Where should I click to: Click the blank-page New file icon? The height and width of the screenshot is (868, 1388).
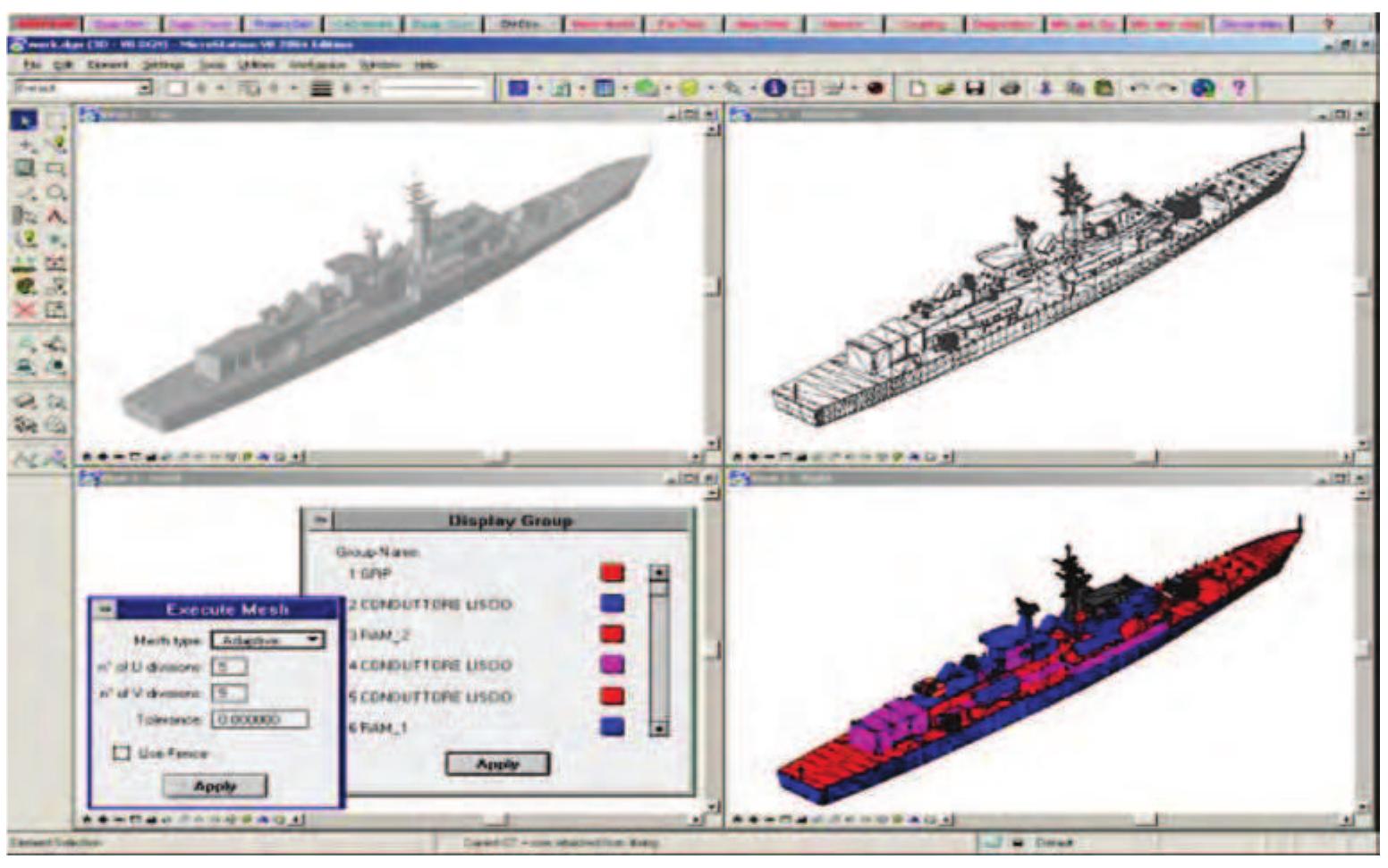tap(916, 88)
